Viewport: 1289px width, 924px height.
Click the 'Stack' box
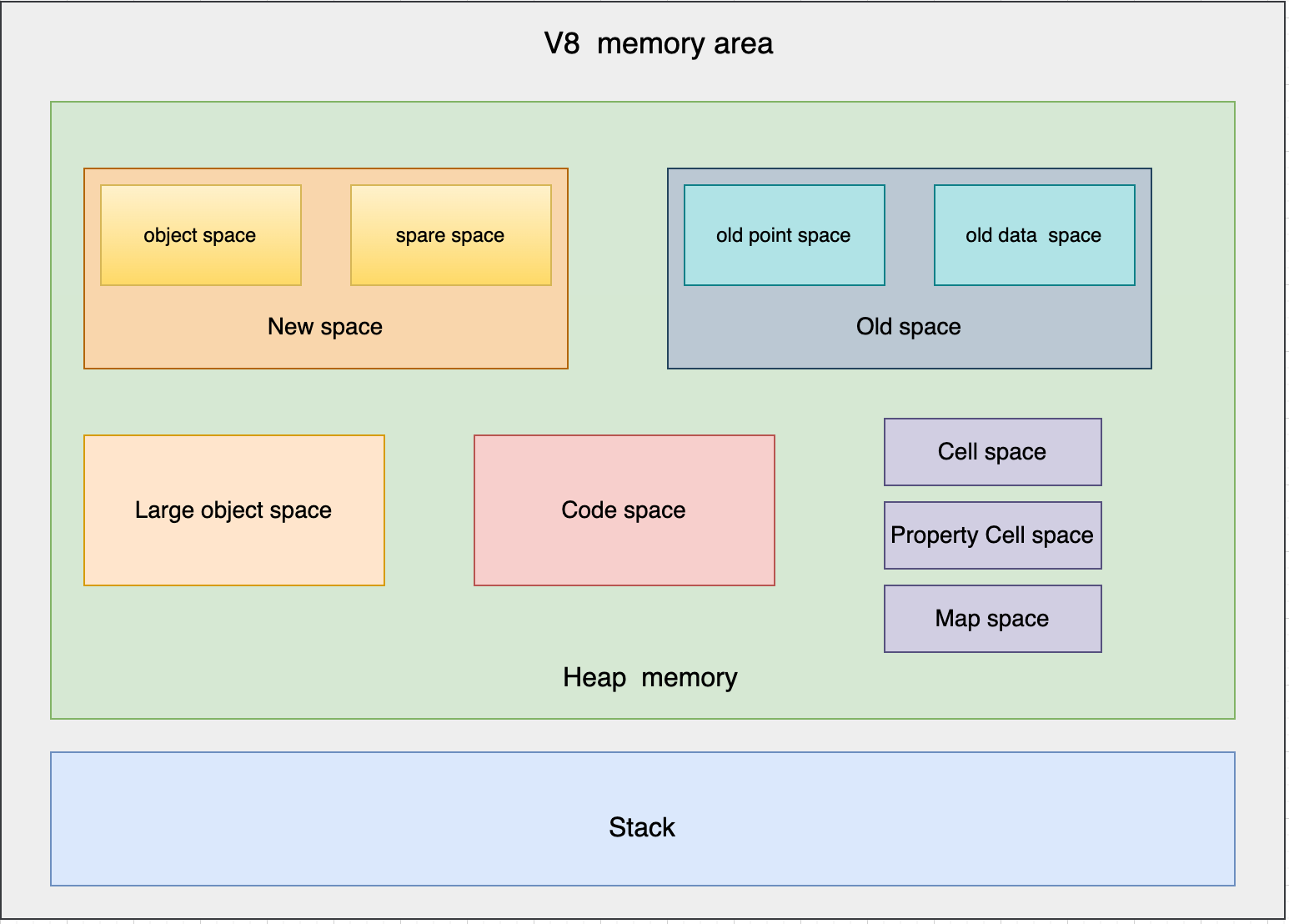(643, 819)
